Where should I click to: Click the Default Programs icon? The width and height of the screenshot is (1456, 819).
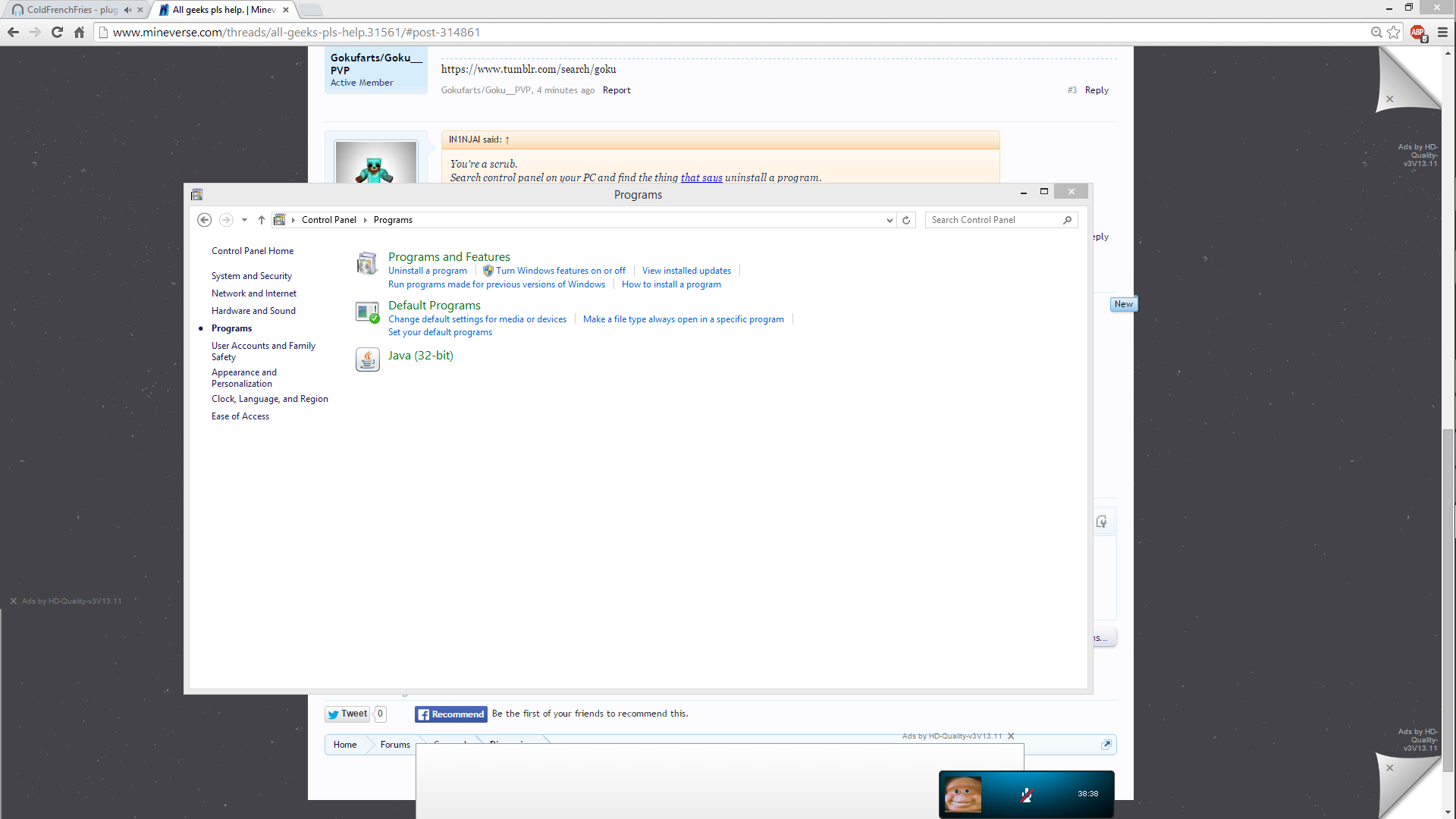coord(367,312)
